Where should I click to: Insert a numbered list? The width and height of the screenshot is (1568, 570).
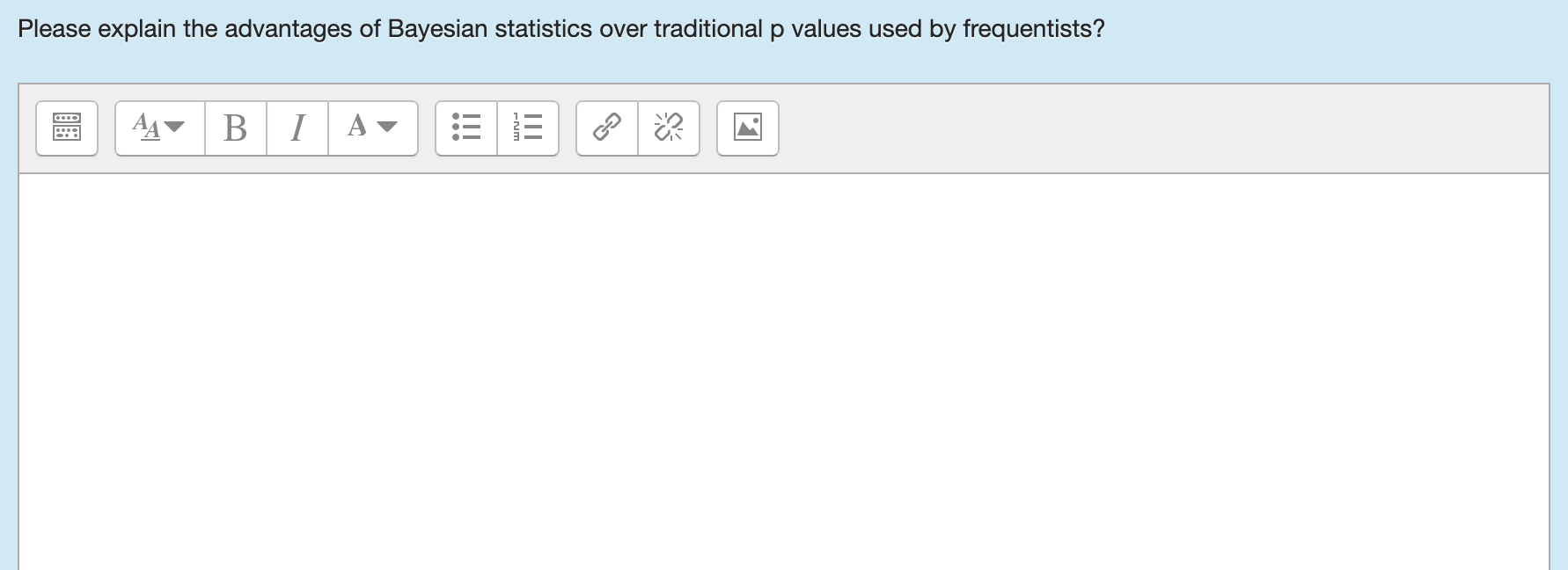(528, 128)
